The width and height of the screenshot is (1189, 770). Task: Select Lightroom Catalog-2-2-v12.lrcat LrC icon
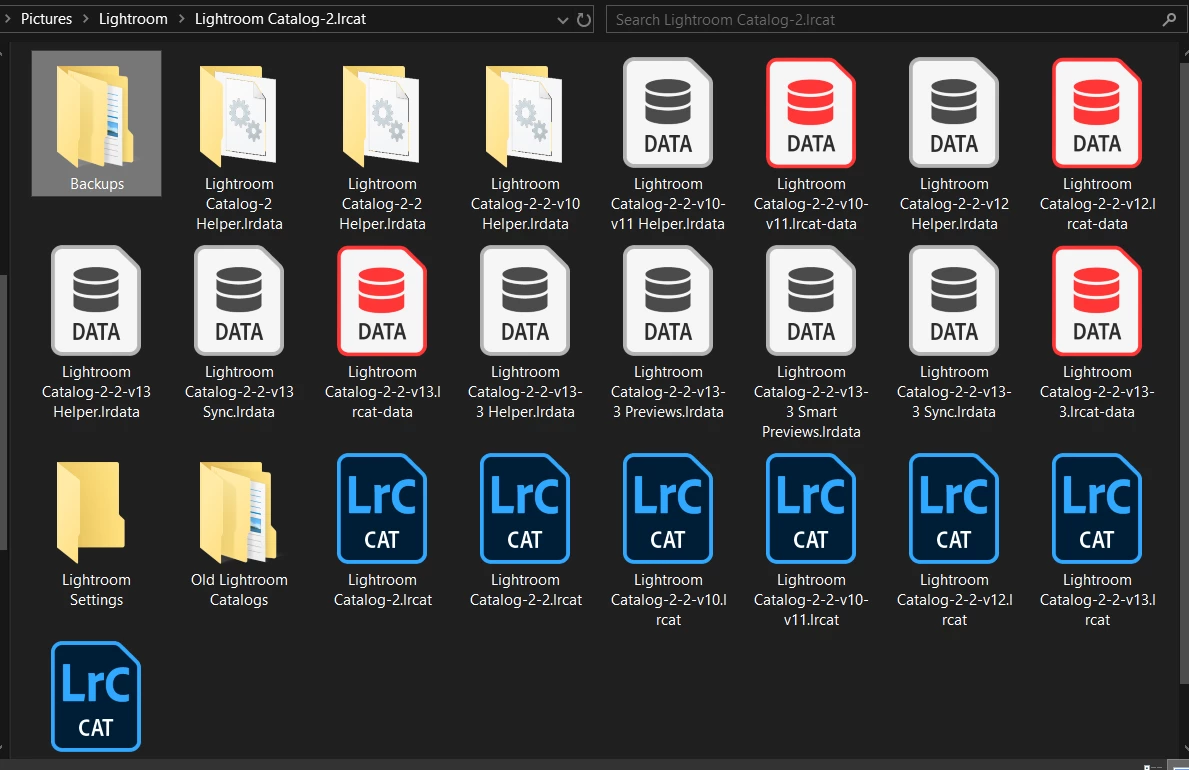954,509
